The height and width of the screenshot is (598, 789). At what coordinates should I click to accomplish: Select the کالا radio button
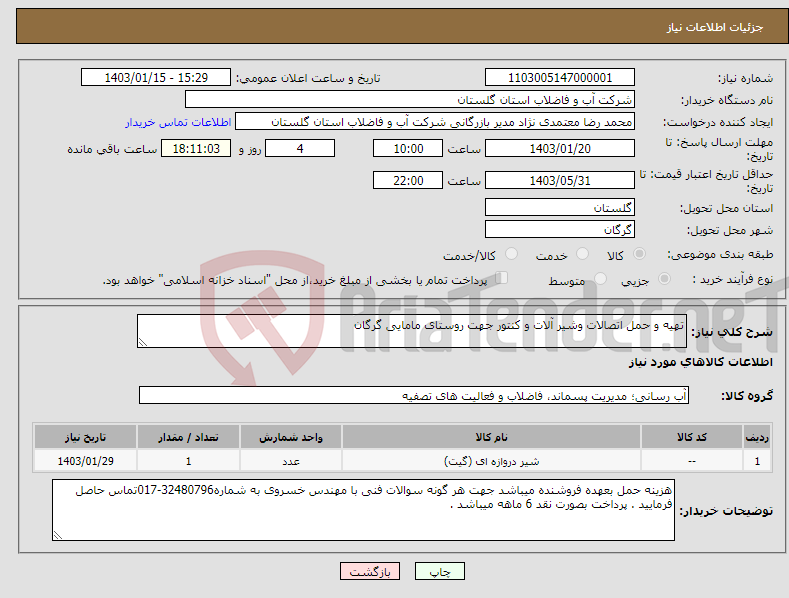639,254
